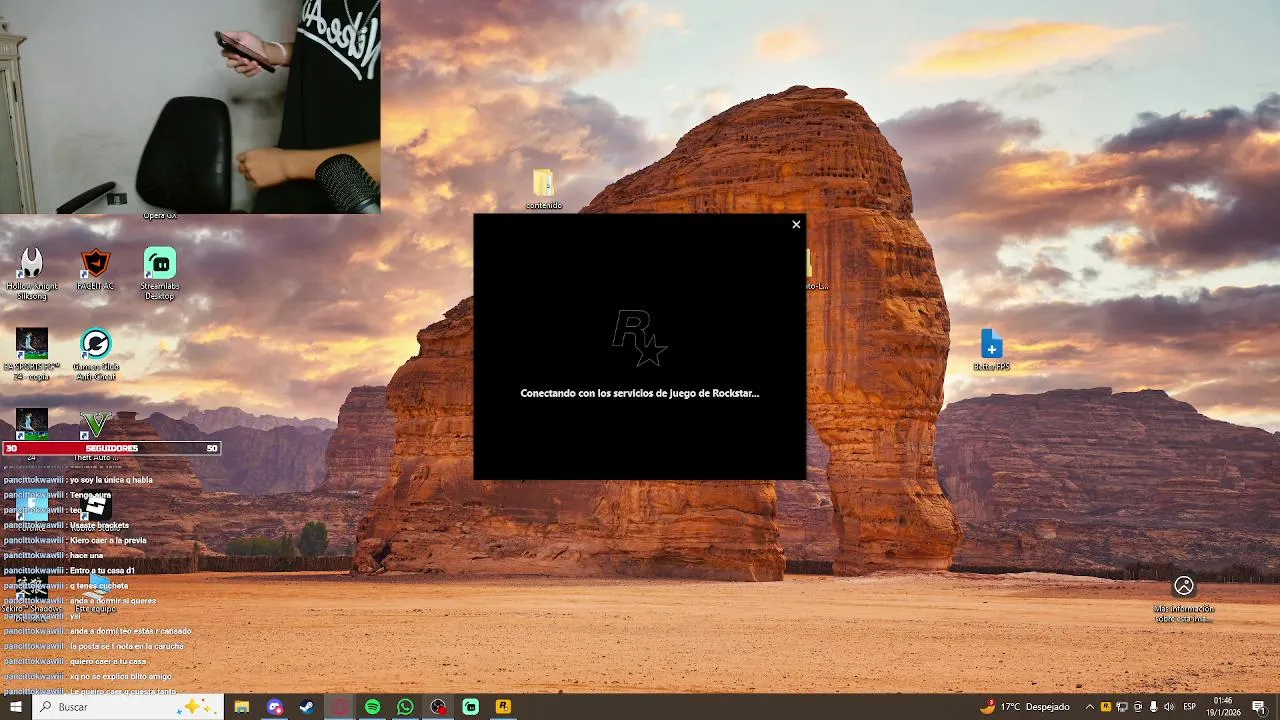Close the Rockstar launcher connecting window
The image size is (1280, 720).
[796, 224]
